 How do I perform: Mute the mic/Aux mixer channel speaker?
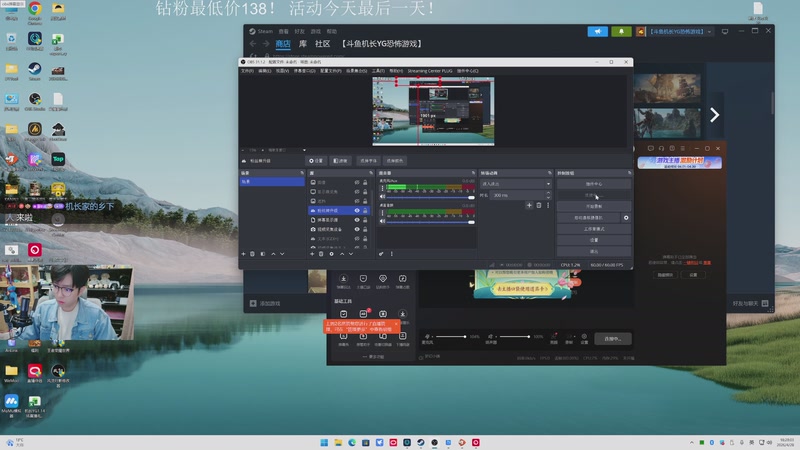(382, 196)
